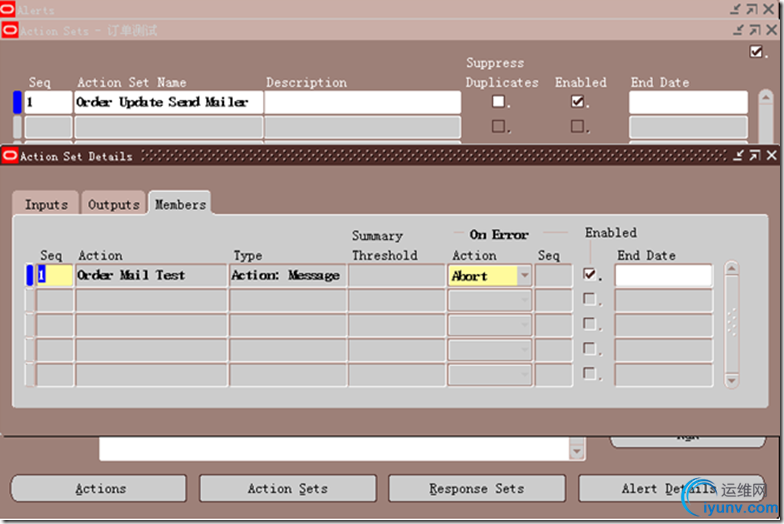Open the Inputs tab
The height and width of the screenshot is (524, 784).
coord(46,204)
